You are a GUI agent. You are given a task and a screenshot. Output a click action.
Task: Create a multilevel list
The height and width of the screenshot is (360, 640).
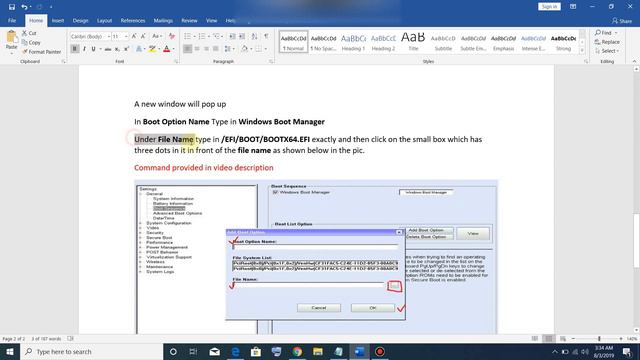tap(216, 36)
